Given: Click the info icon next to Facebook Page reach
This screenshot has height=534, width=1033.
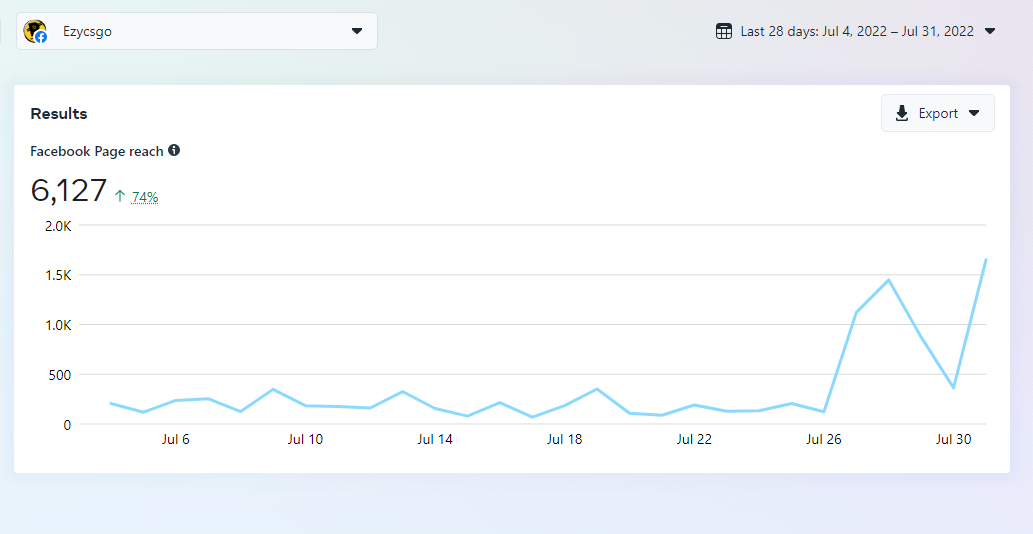Looking at the screenshot, I should pos(174,150).
